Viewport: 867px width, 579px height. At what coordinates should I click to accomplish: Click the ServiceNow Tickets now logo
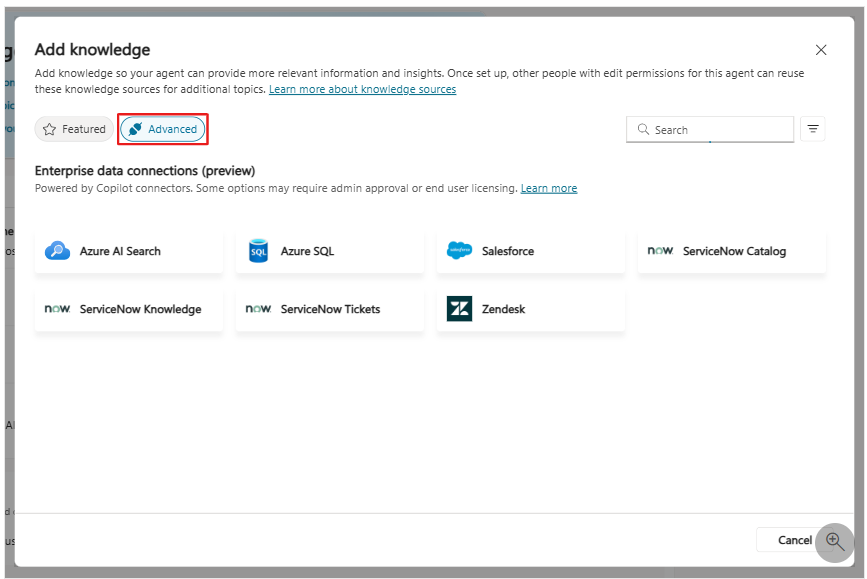click(258, 309)
